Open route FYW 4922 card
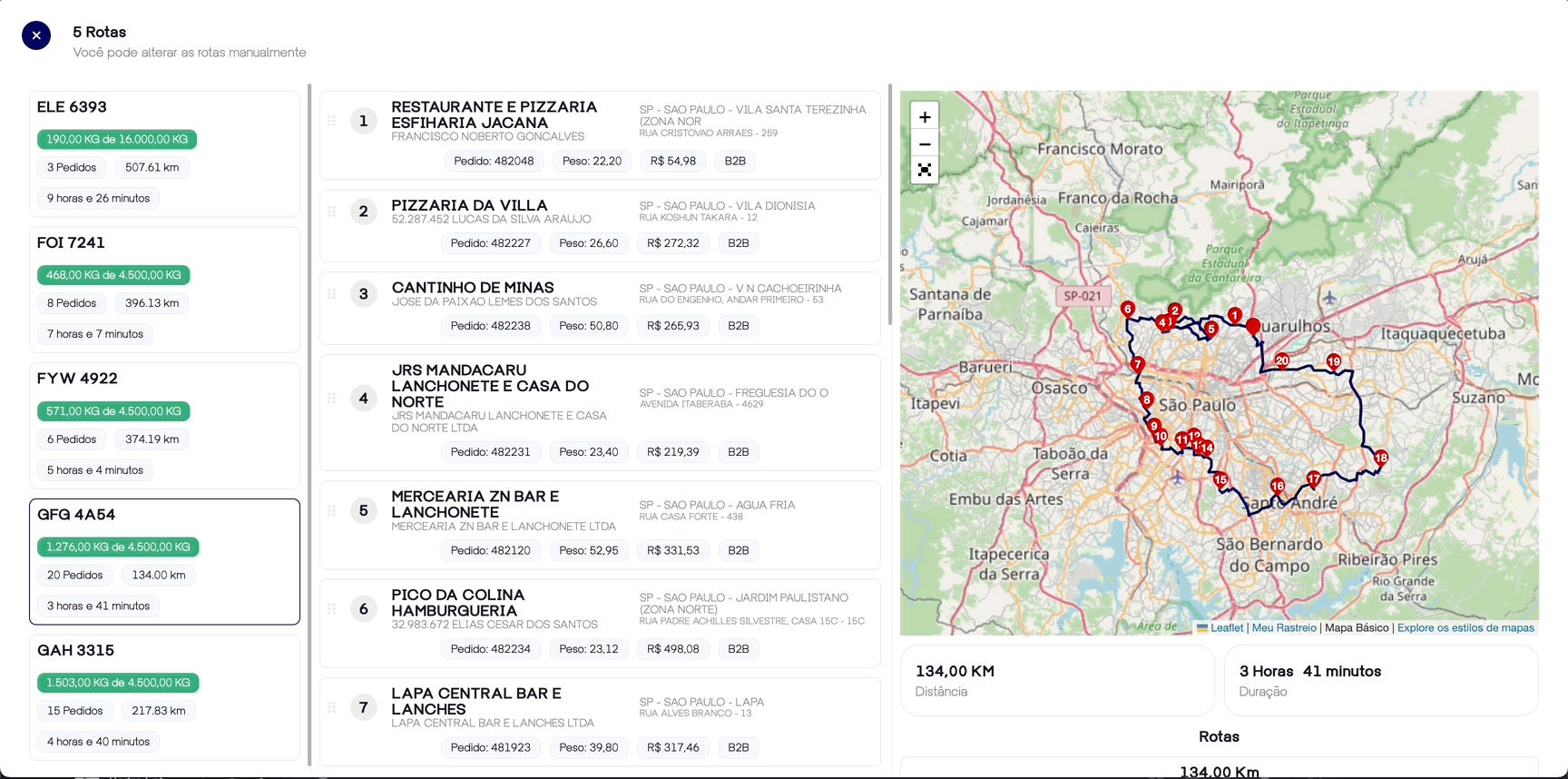This screenshot has width=1568, height=779. [x=164, y=426]
